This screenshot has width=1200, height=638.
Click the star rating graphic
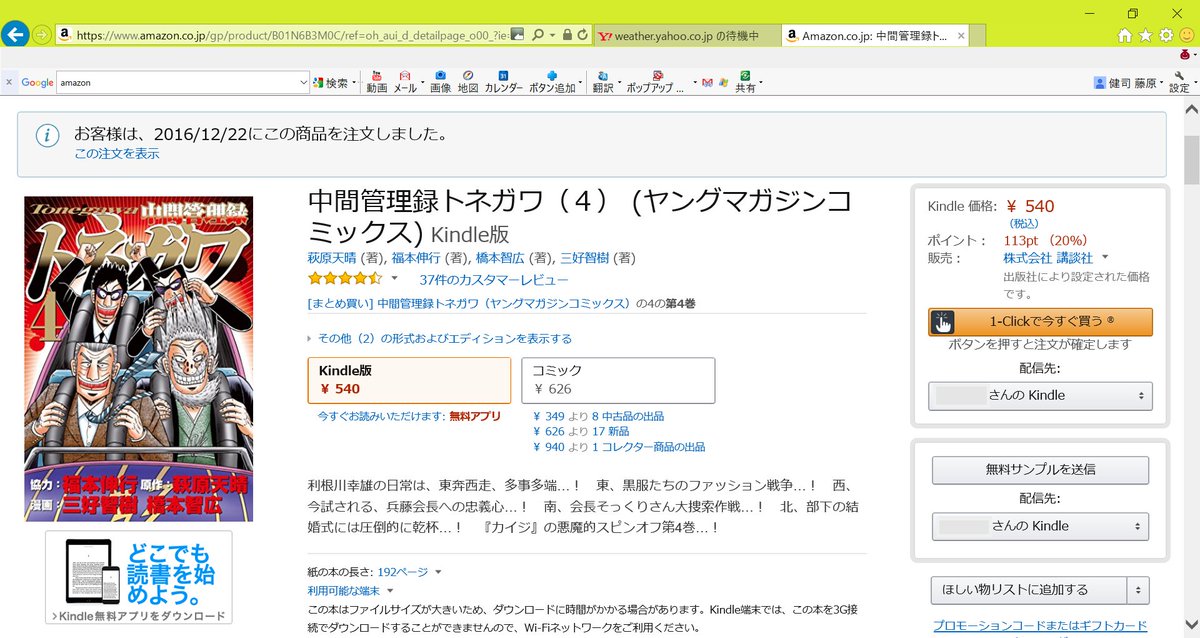(x=345, y=279)
